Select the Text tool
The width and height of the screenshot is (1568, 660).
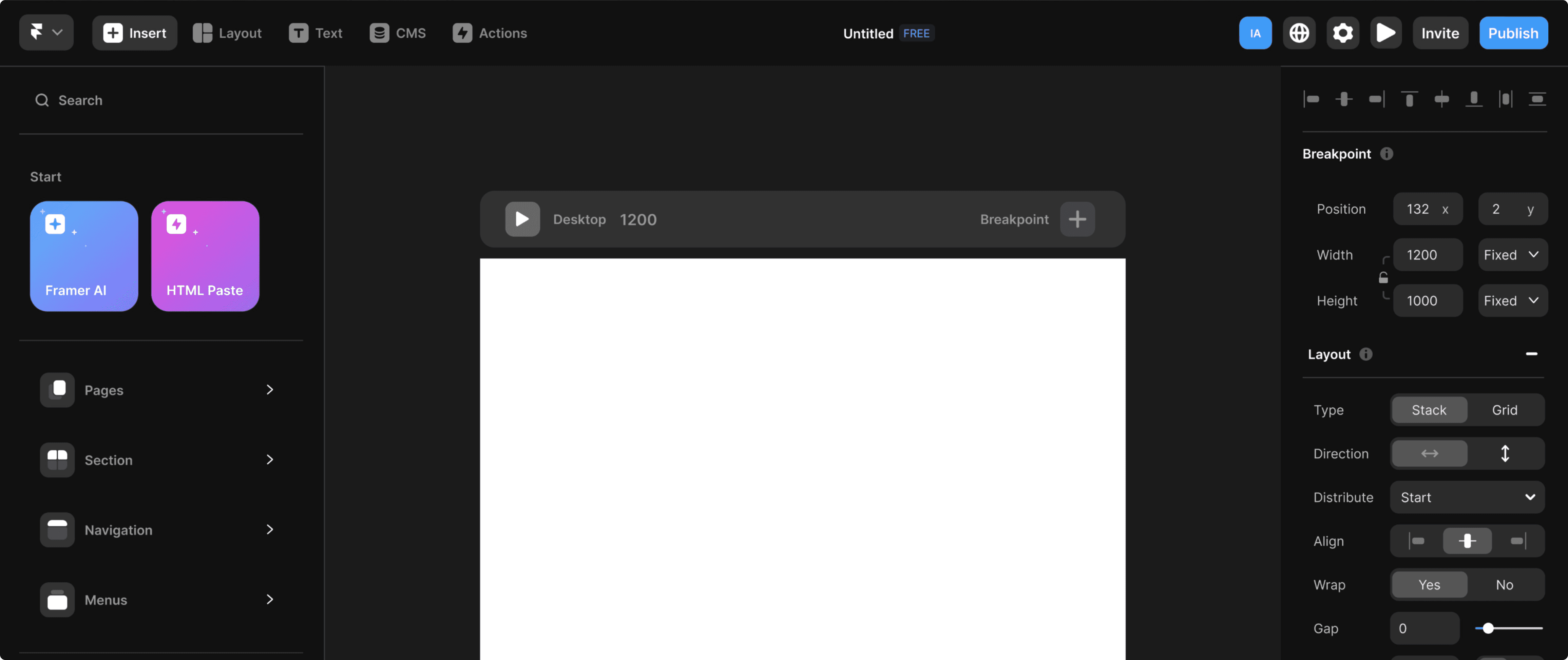click(315, 33)
